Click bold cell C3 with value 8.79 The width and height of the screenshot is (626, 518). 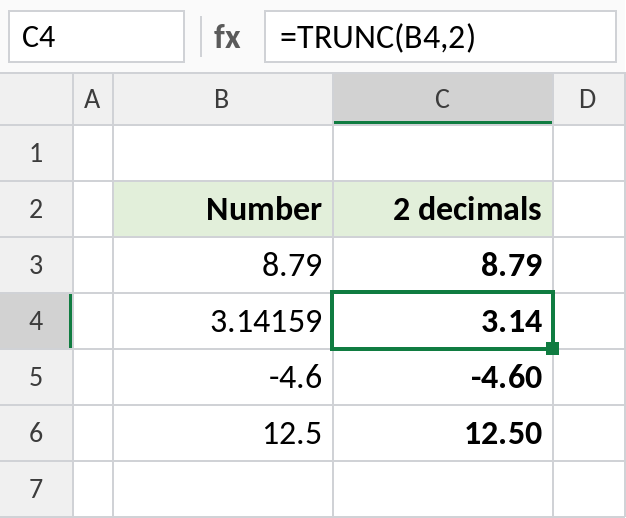point(443,265)
